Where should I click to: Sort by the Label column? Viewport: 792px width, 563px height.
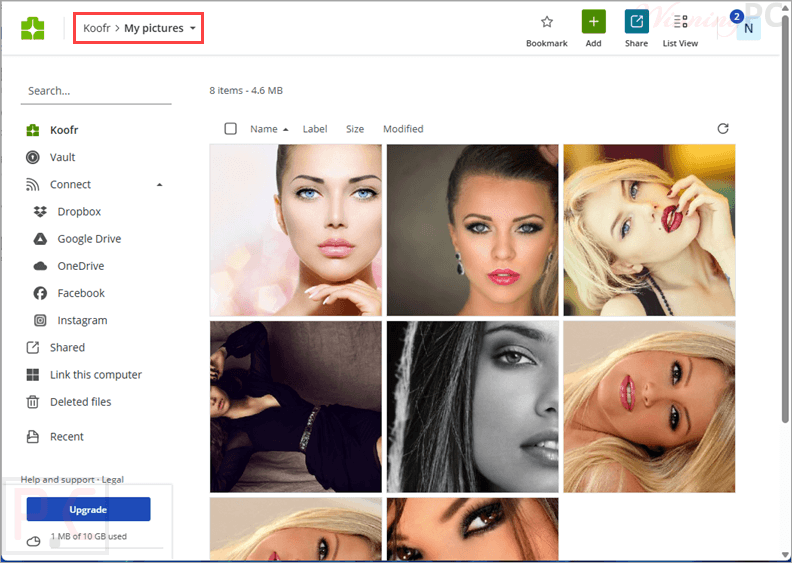click(315, 129)
